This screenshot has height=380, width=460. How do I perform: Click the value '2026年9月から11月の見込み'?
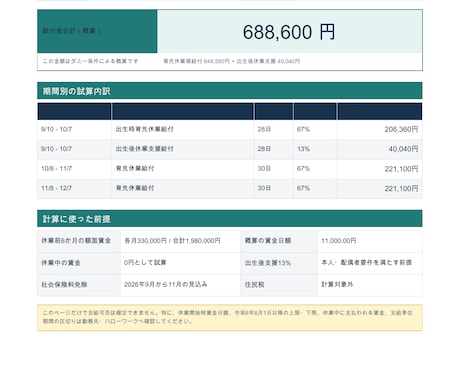click(166, 285)
